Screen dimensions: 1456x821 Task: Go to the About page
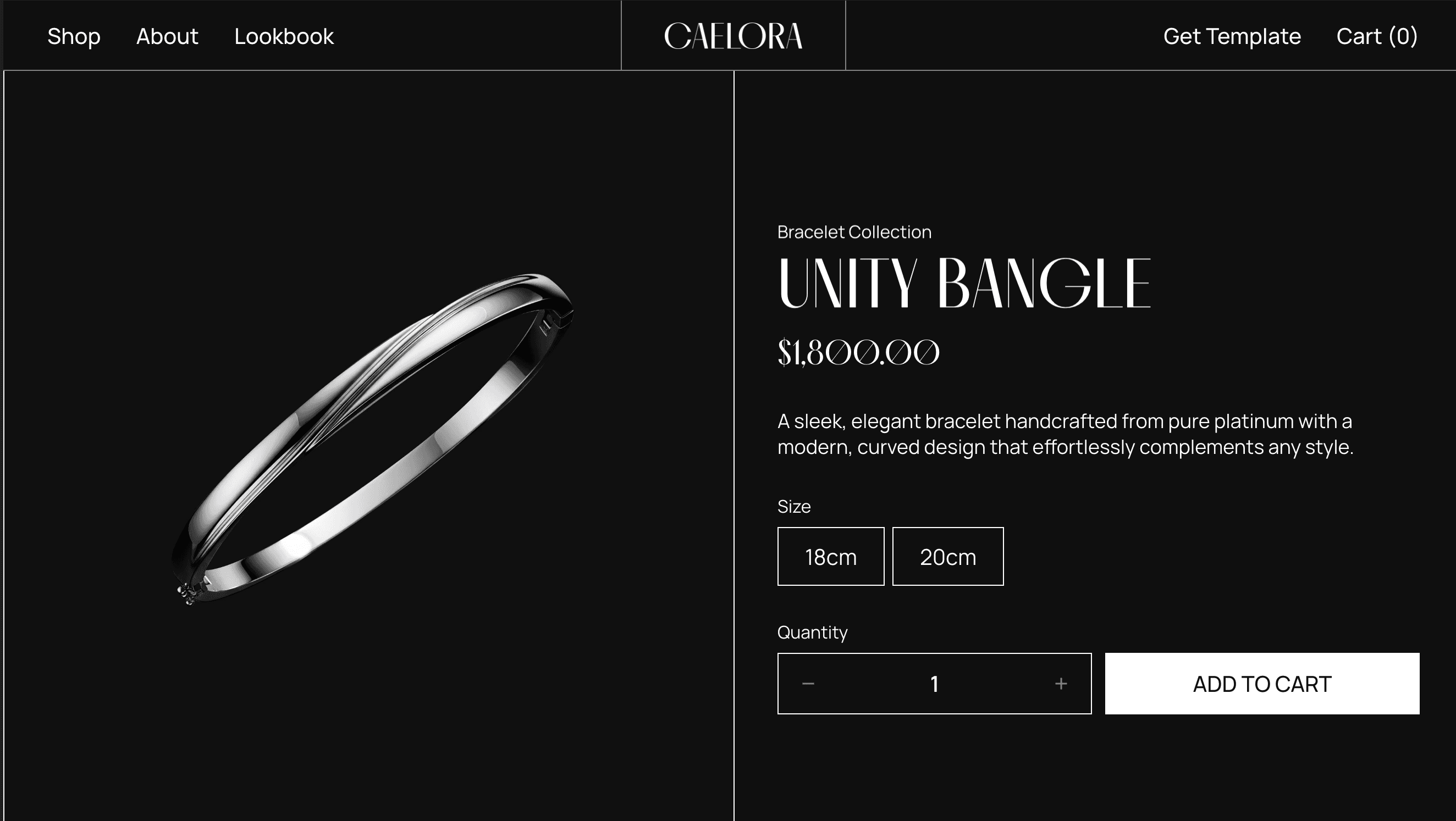(x=167, y=36)
